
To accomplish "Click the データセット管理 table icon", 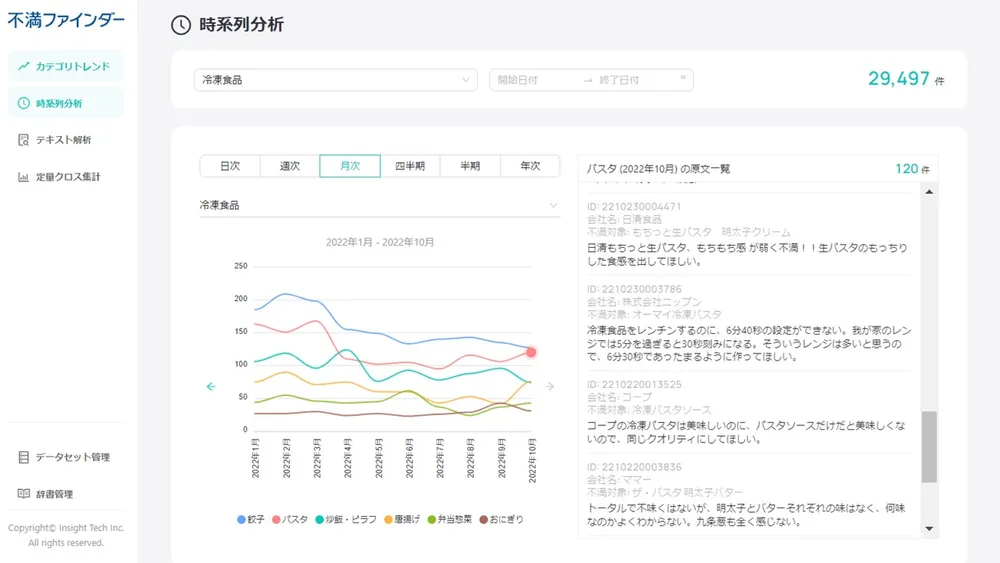I will click(24, 457).
